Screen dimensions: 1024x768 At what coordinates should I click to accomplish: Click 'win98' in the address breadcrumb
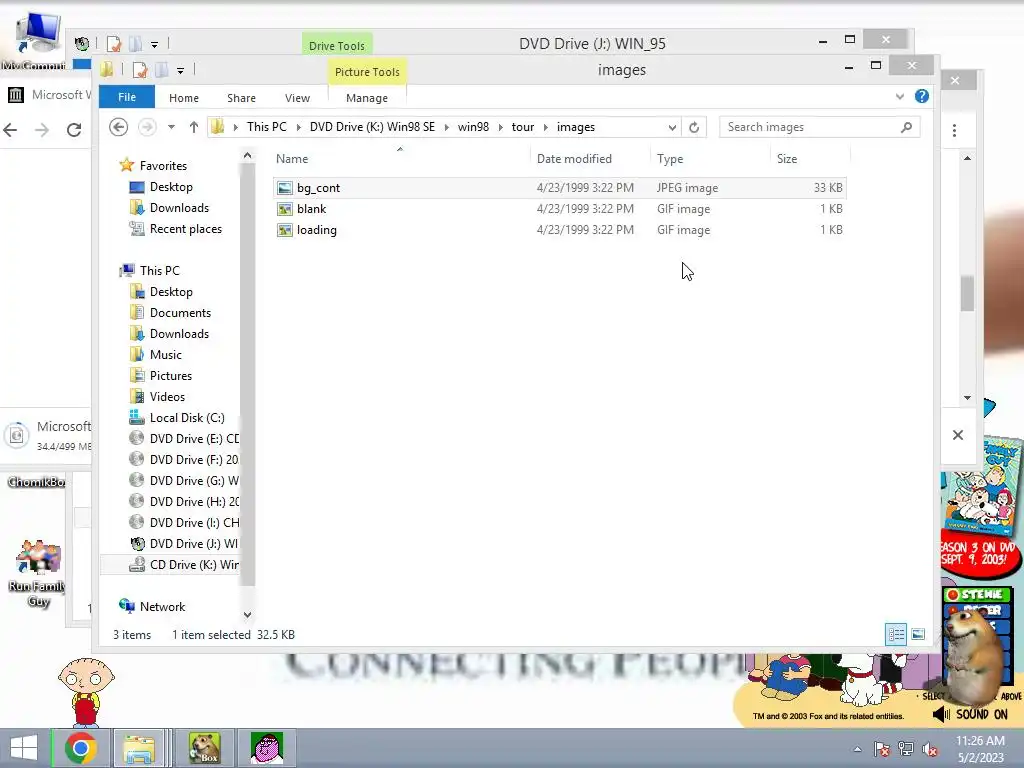pyautogui.click(x=473, y=127)
